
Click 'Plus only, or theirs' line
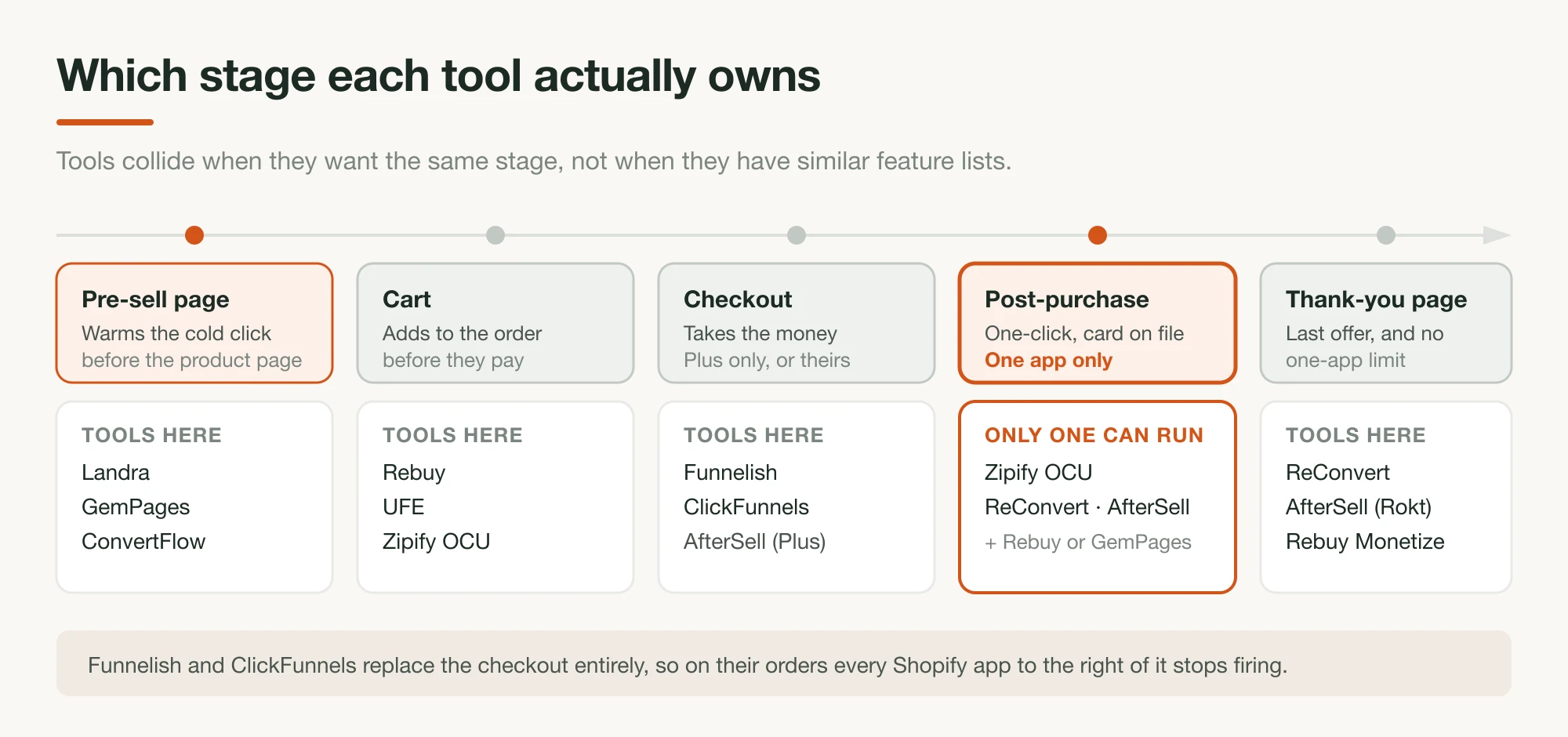point(767,361)
